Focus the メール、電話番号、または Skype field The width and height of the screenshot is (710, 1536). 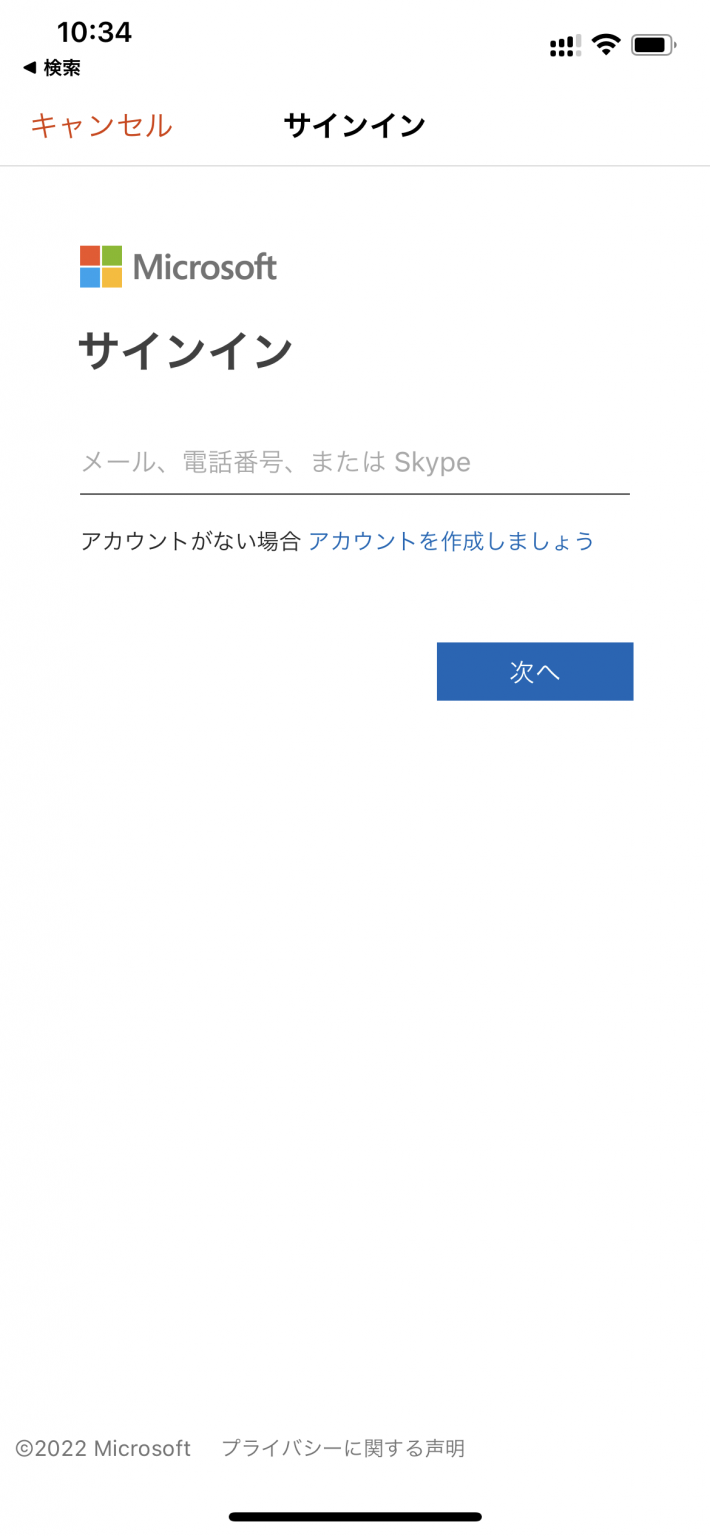click(355, 463)
